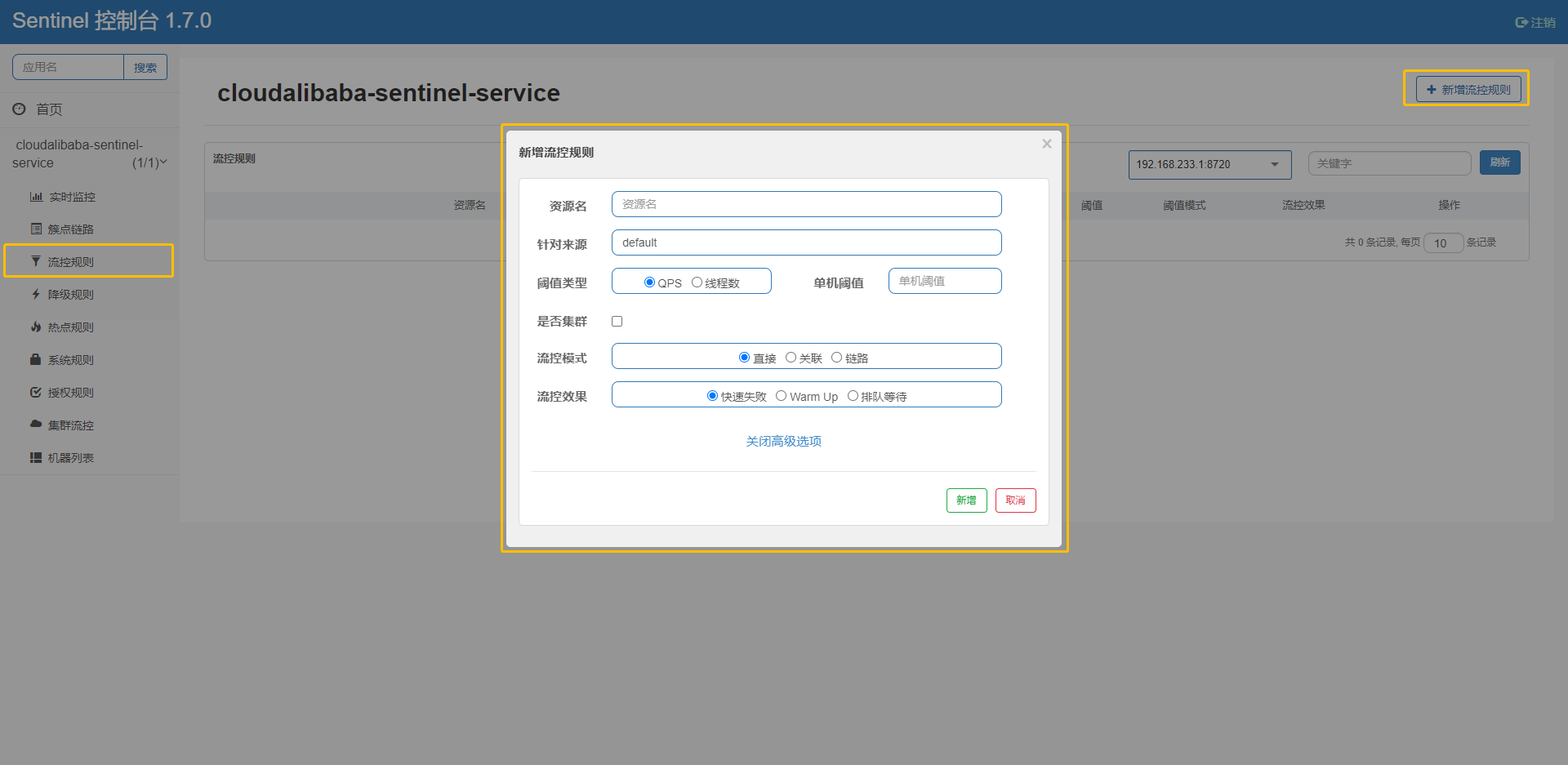The width and height of the screenshot is (1568, 765).
Task: Click the 刷新 refresh button
Action: pyautogui.click(x=1499, y=162)
